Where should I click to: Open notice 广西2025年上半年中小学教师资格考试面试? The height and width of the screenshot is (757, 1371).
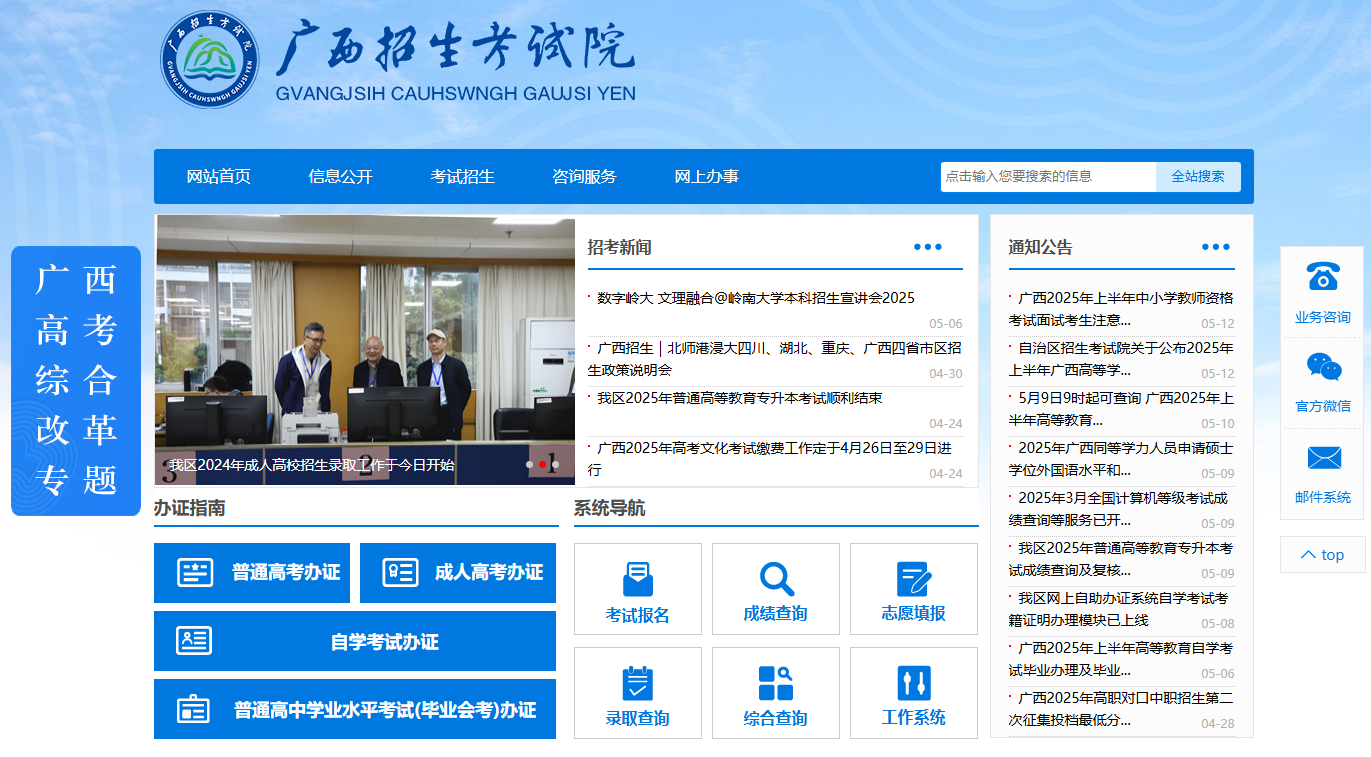click(1121, 309)
